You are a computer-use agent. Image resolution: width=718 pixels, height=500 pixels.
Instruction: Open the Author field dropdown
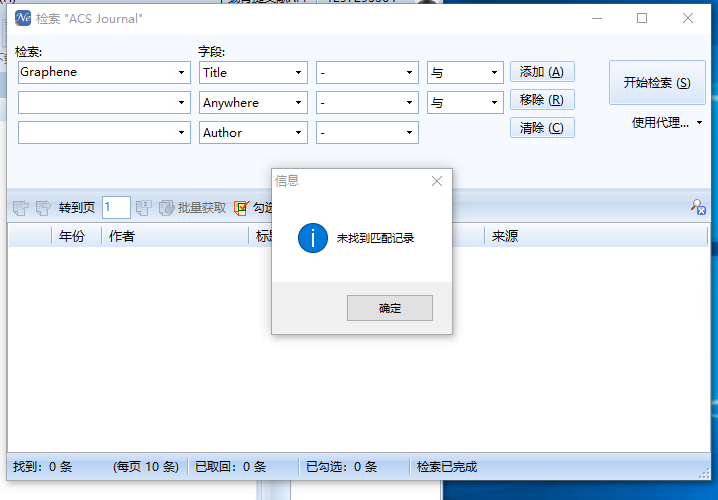click(299, 132)
